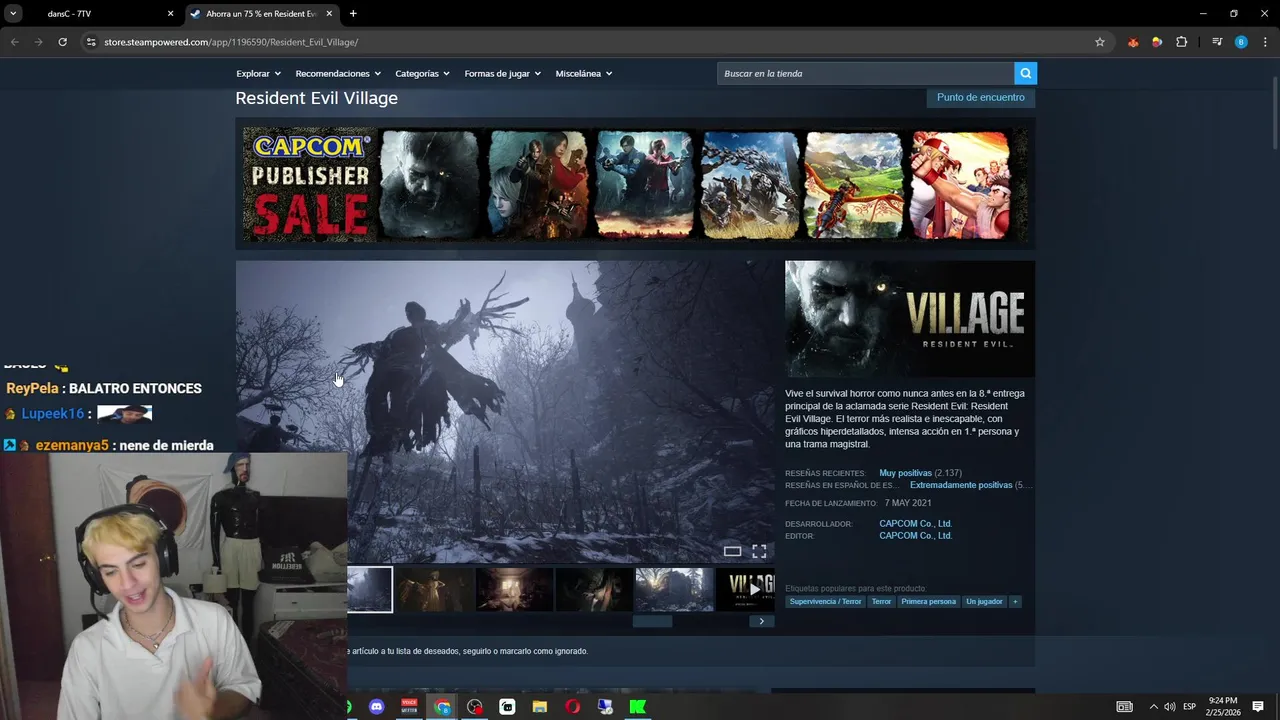Open OBS recording app in the taskbar
This screenshot has width=1280, height=720.
(475, 707)
